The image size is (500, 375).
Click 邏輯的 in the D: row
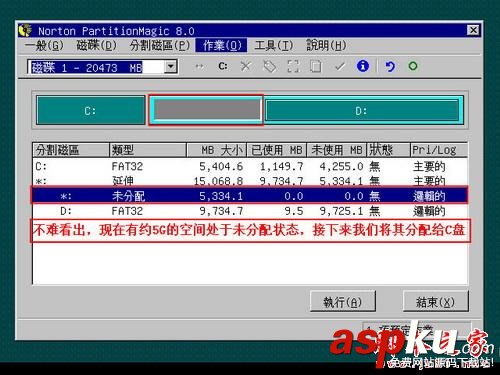tap(429, 211)
